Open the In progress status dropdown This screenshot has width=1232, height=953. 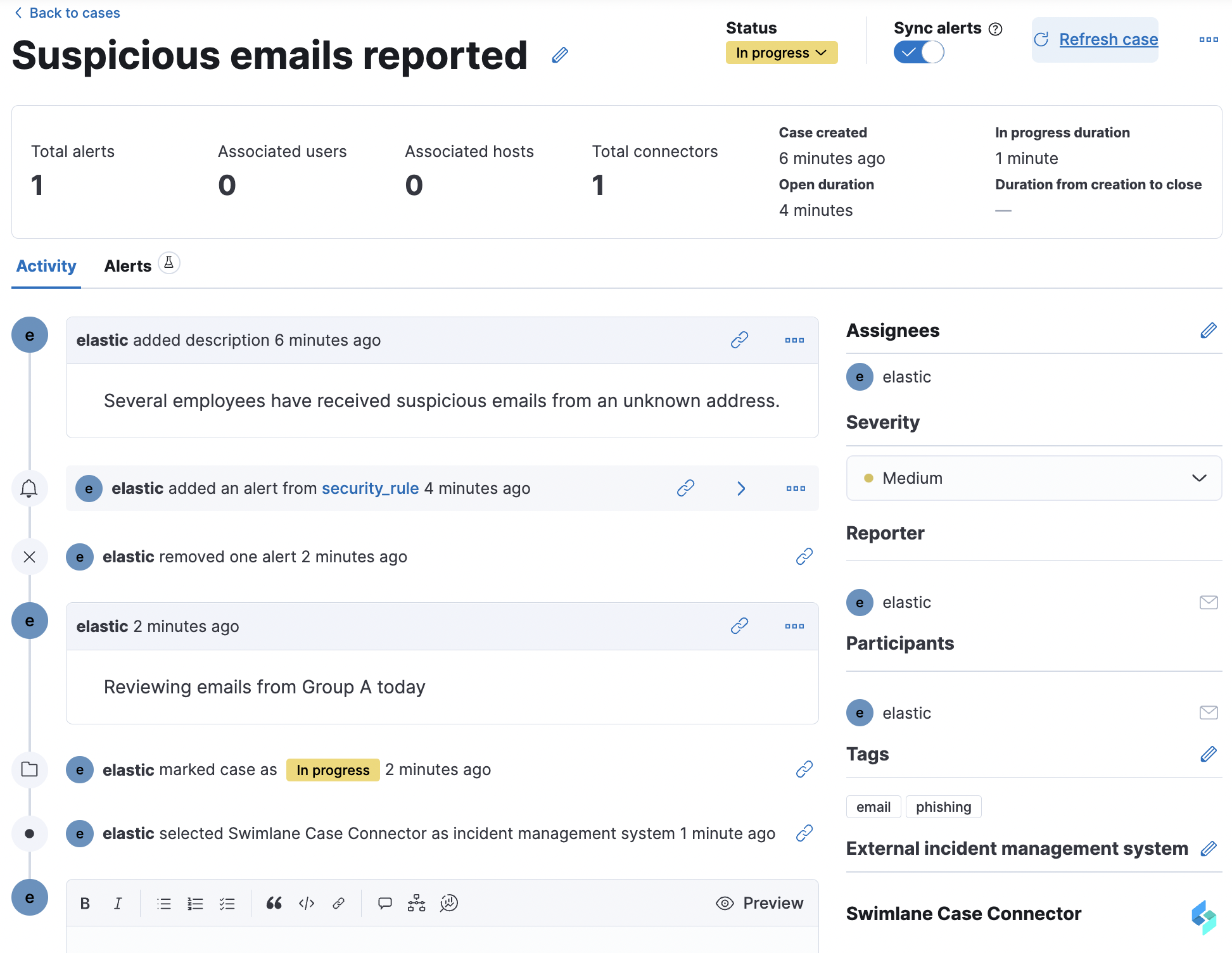(x=781, y=53)
